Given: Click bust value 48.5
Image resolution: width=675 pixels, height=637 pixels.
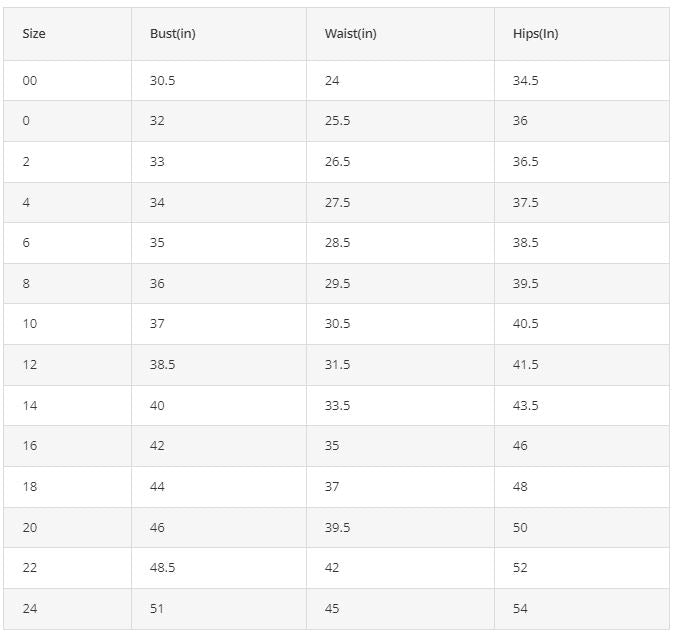Looking at the screenshot, I should pos(162,568).
